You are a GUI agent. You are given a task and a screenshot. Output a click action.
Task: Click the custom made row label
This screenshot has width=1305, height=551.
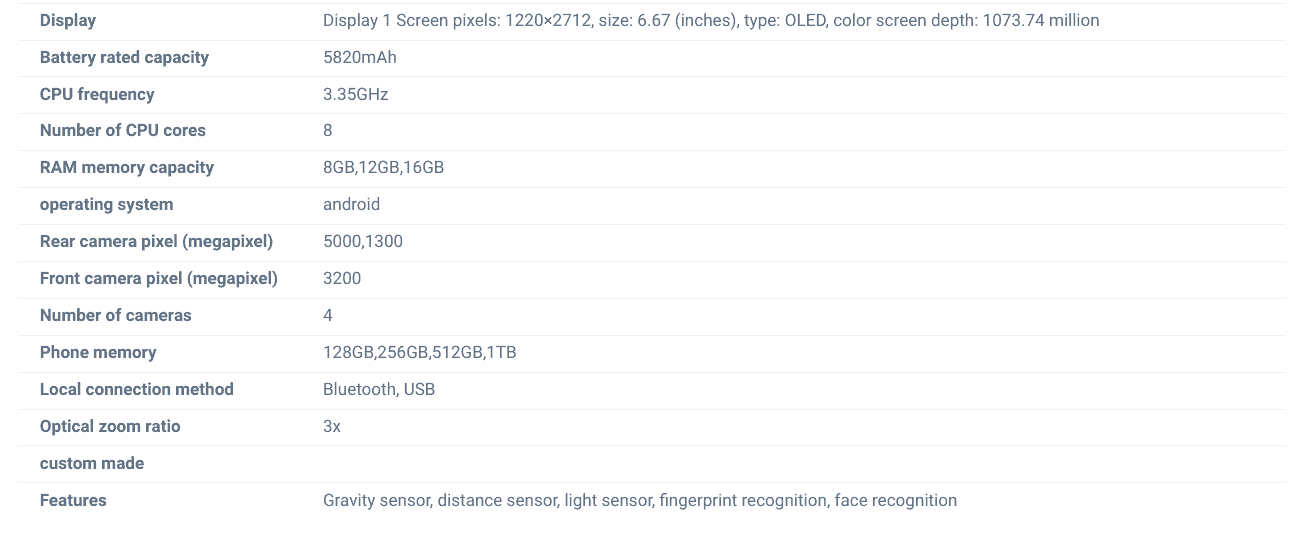pyautogui.click(x=92, y=463)
